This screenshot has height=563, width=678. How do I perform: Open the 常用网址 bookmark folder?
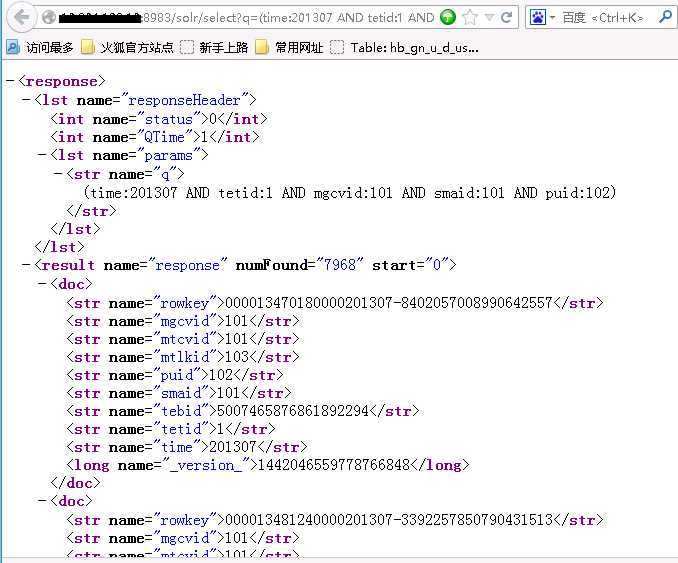tap(289, 47)
